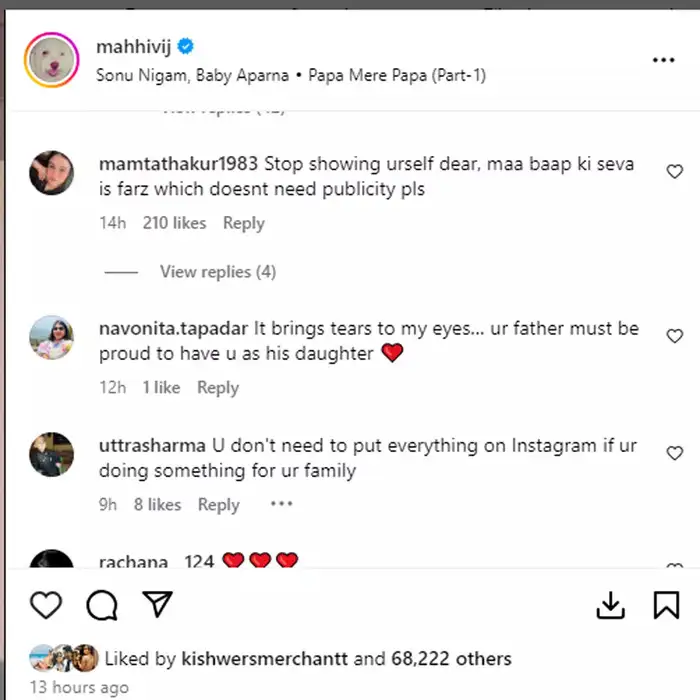Open the comment bubble icon
The image size is (700, 700).
coord(101,605)
